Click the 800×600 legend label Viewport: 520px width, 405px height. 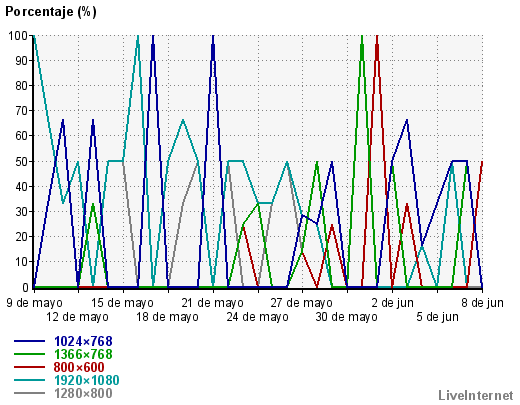79,367
